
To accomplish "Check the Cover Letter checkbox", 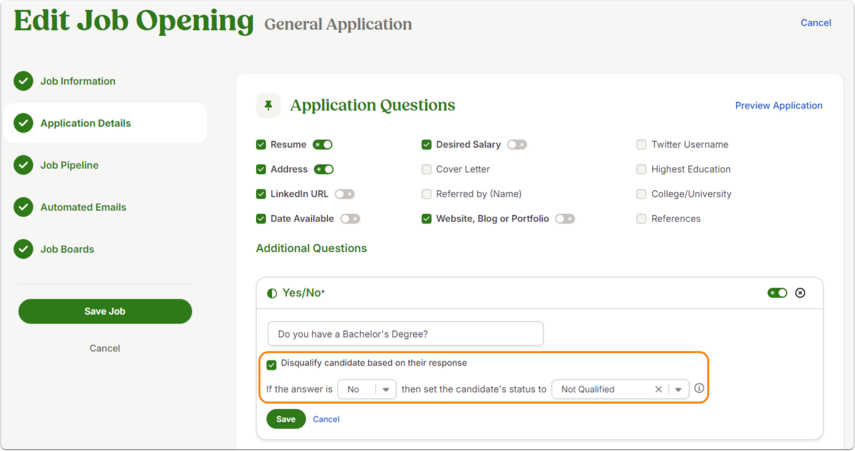I will click(x=426, y=169).
